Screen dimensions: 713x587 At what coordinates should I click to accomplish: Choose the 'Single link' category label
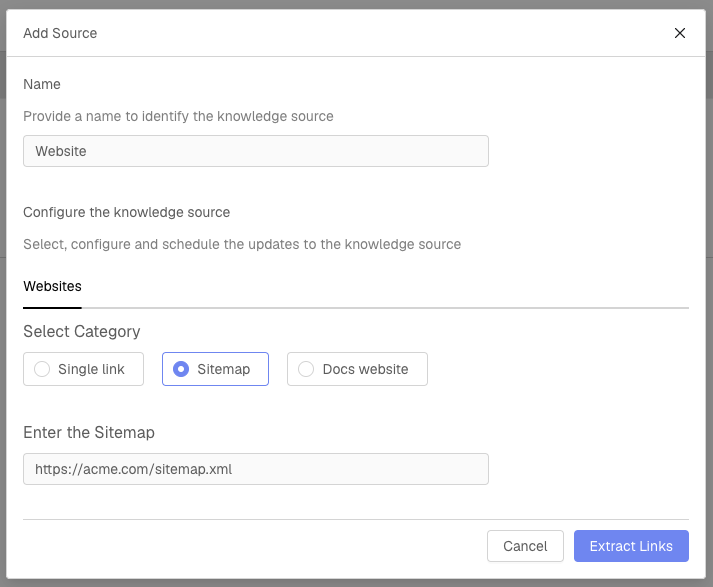coord(91,369)
